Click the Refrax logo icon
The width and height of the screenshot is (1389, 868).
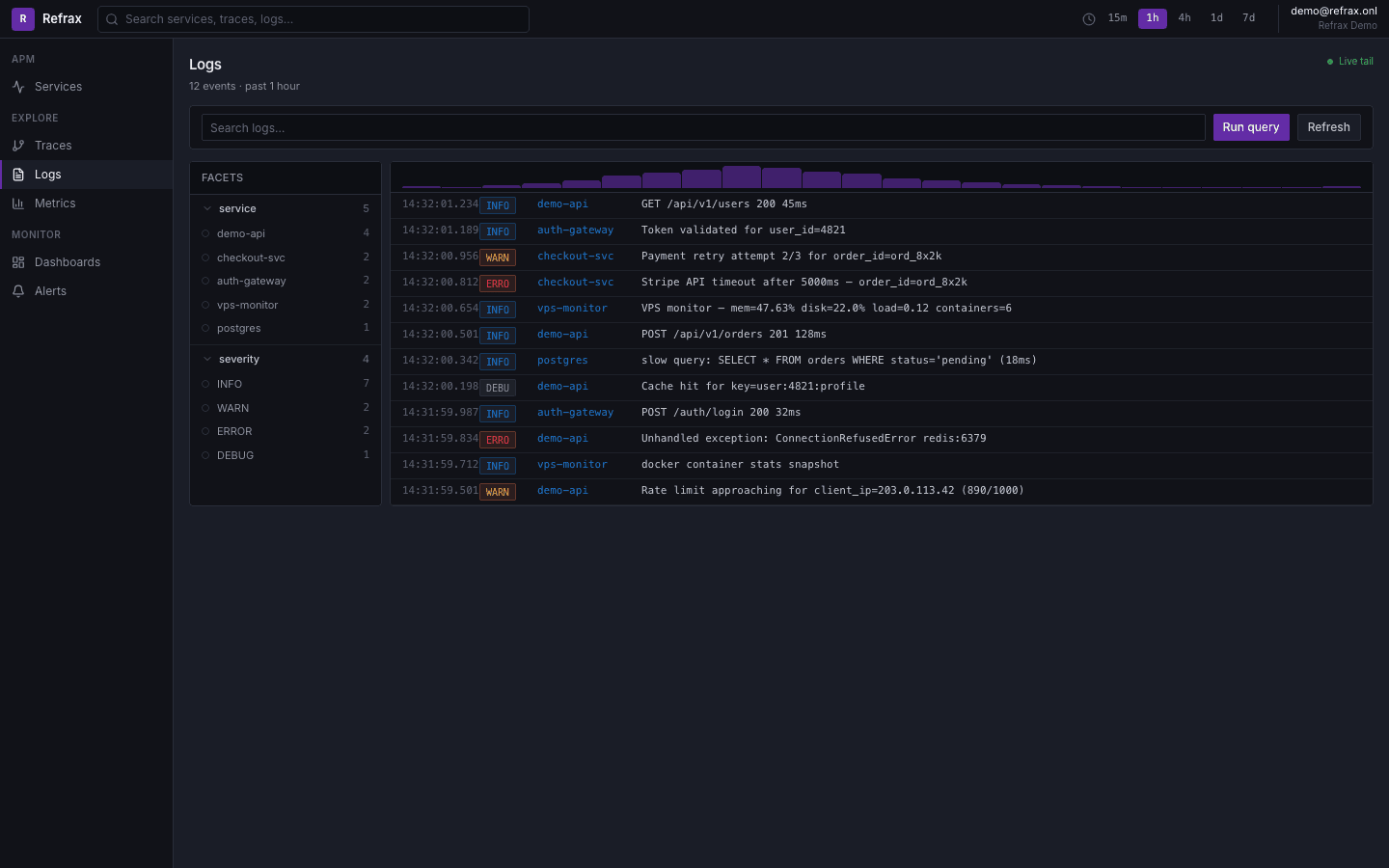(23, 18)
